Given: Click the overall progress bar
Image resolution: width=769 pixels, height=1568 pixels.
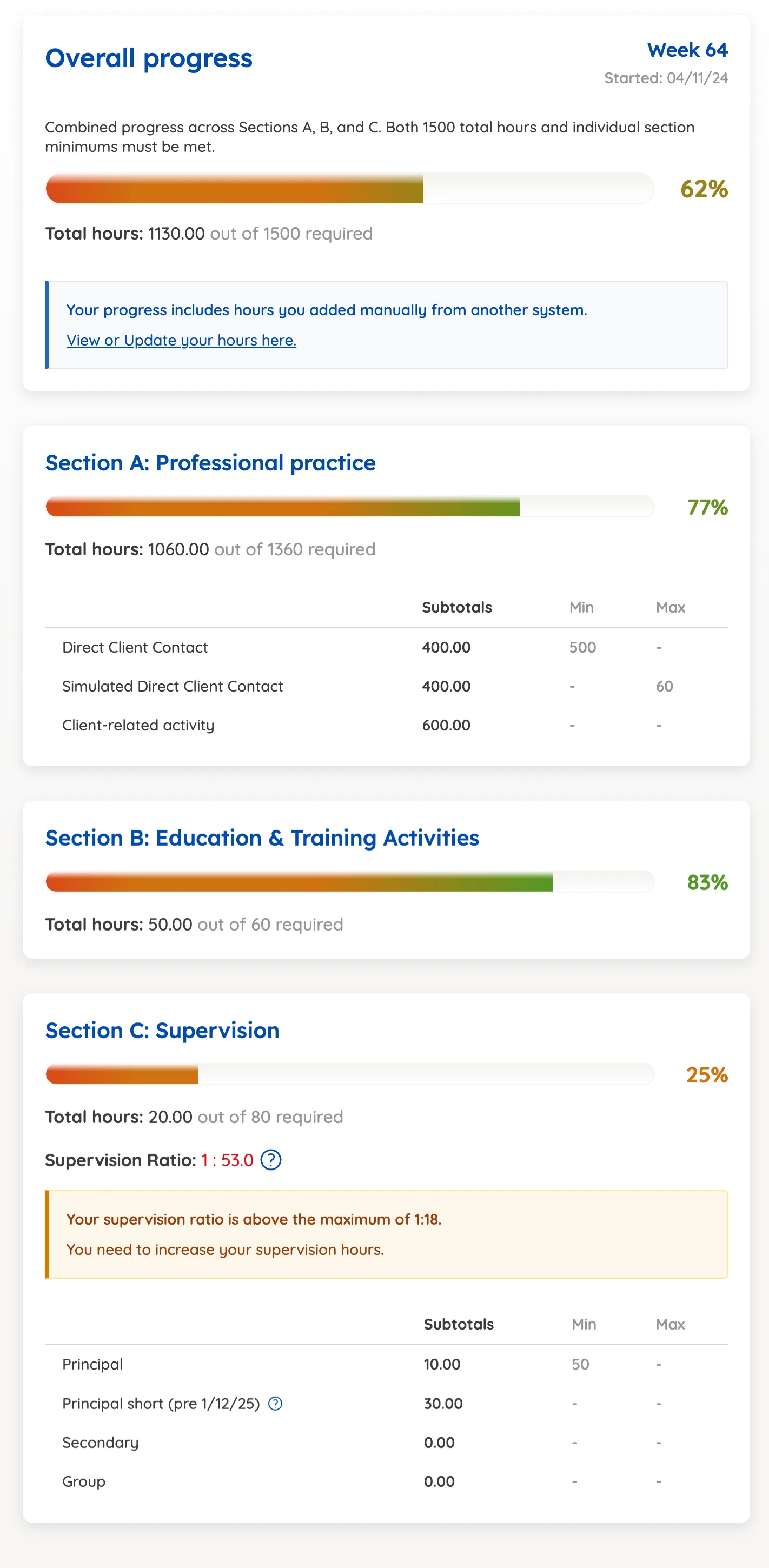Looking at the screenshot, I should point(350,189).
